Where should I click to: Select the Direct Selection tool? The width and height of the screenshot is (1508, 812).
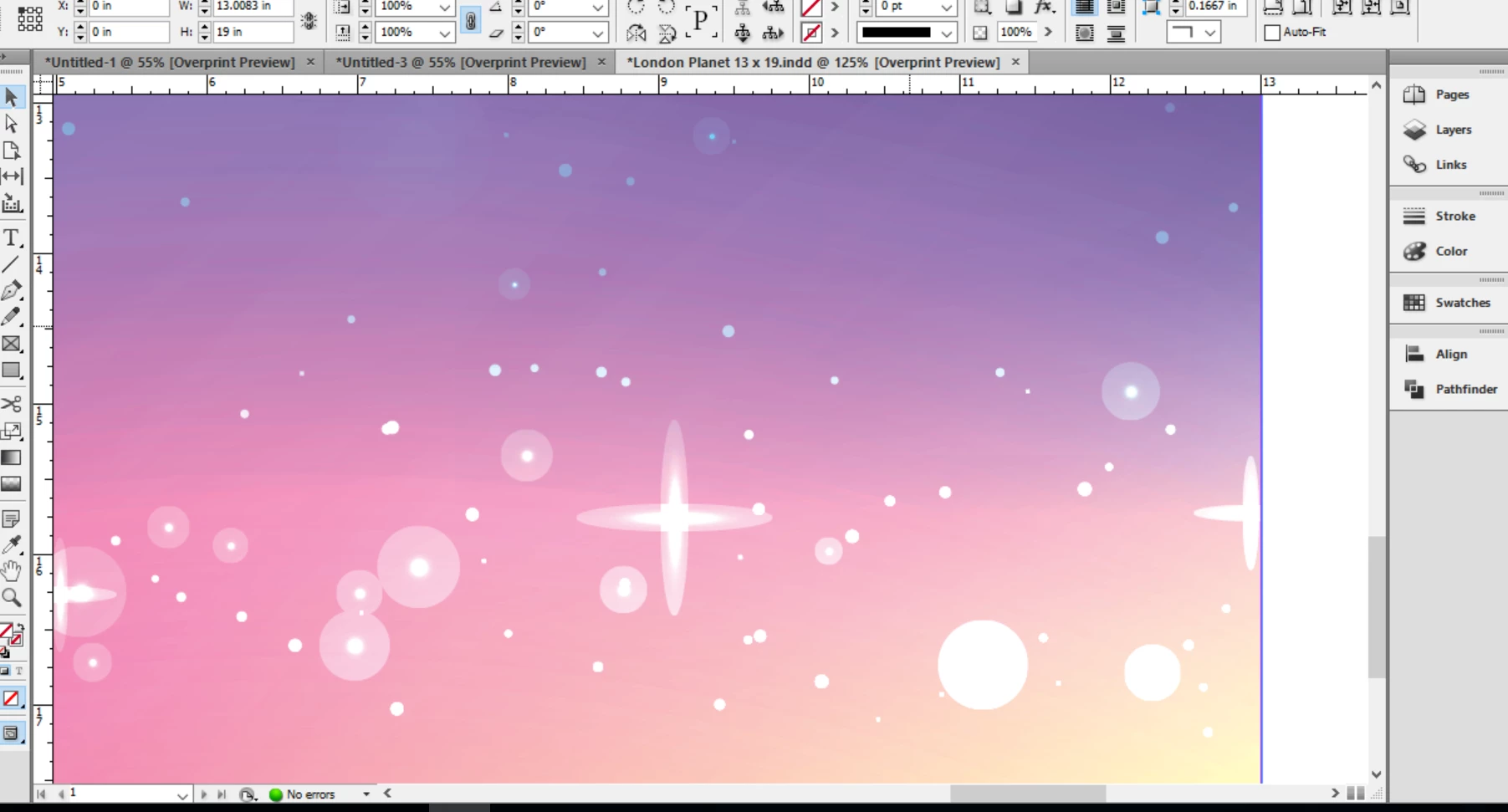pos(12,124)
